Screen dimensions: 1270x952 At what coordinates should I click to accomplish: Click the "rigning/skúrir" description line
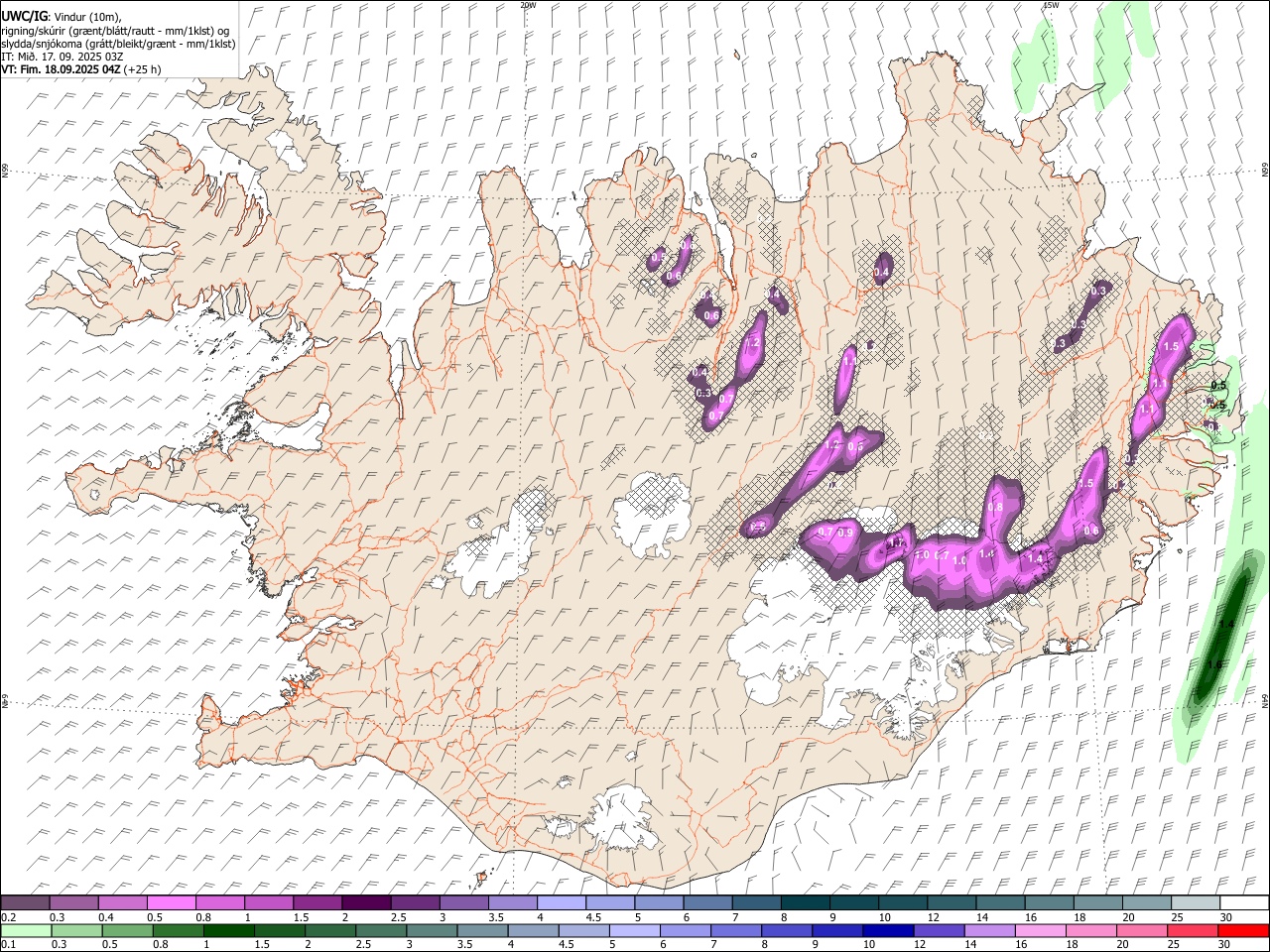coord(114,31)
